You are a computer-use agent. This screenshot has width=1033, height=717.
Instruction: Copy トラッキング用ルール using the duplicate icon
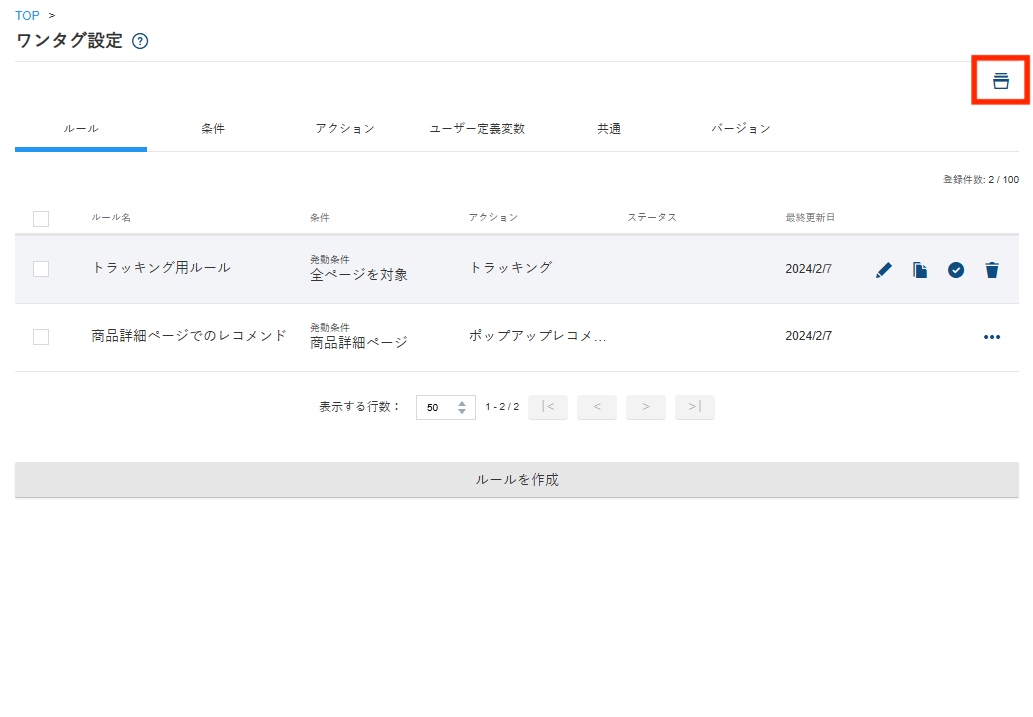920,270
